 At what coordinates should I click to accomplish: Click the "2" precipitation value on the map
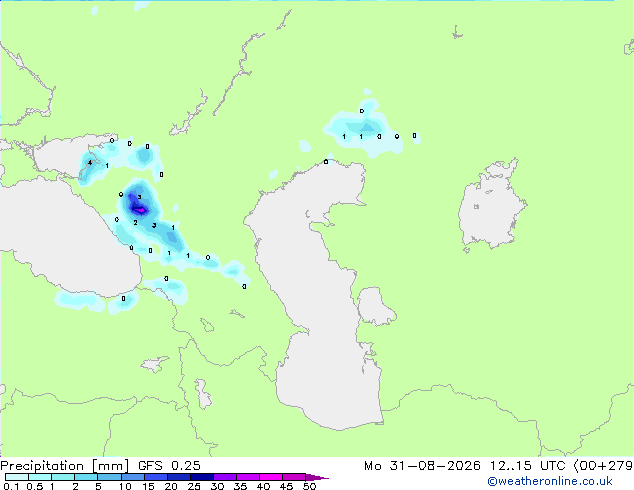tap(135, 223)
